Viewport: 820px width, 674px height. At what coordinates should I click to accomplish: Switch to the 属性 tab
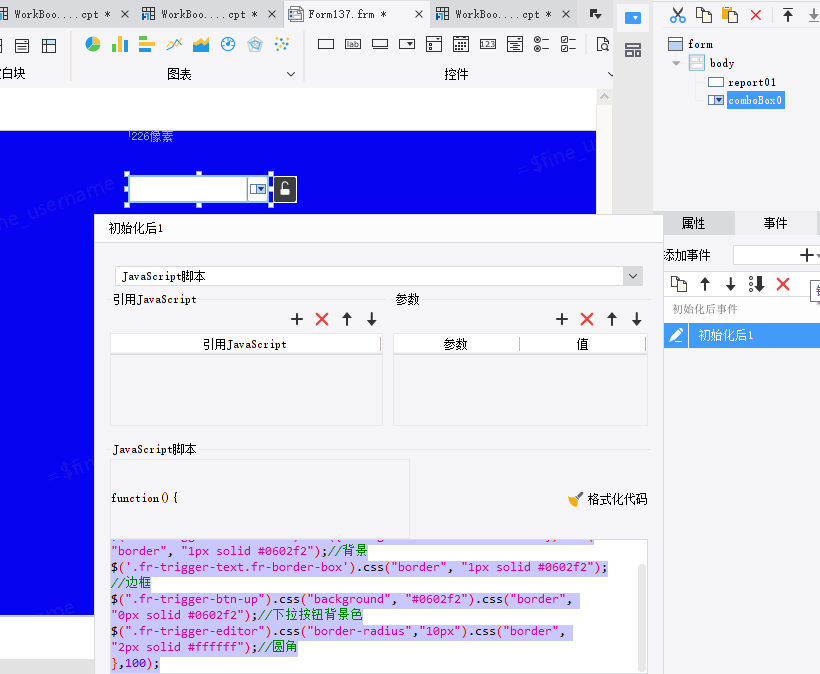tap(693, 223)
